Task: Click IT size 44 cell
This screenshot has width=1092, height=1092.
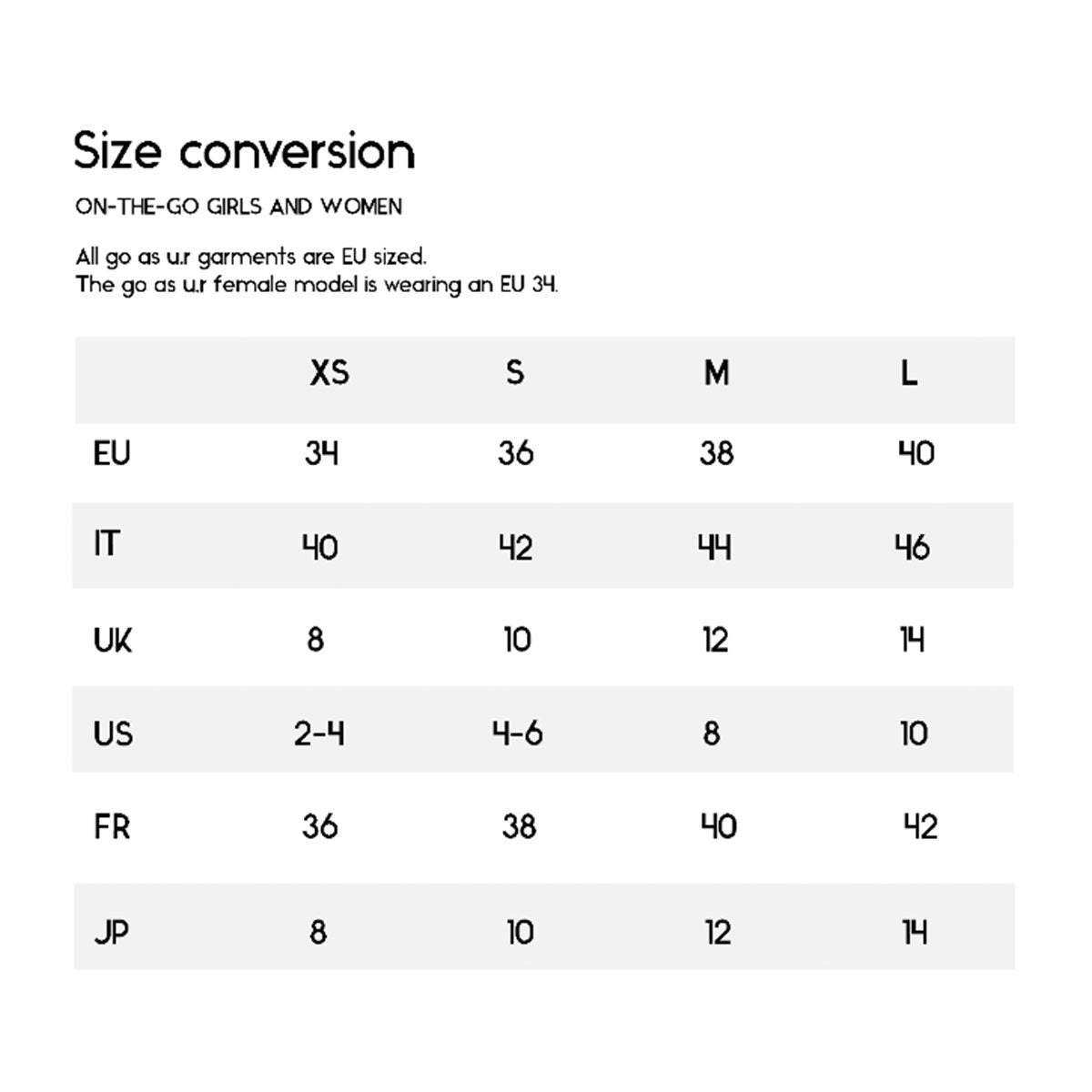Action: point(715,547)
